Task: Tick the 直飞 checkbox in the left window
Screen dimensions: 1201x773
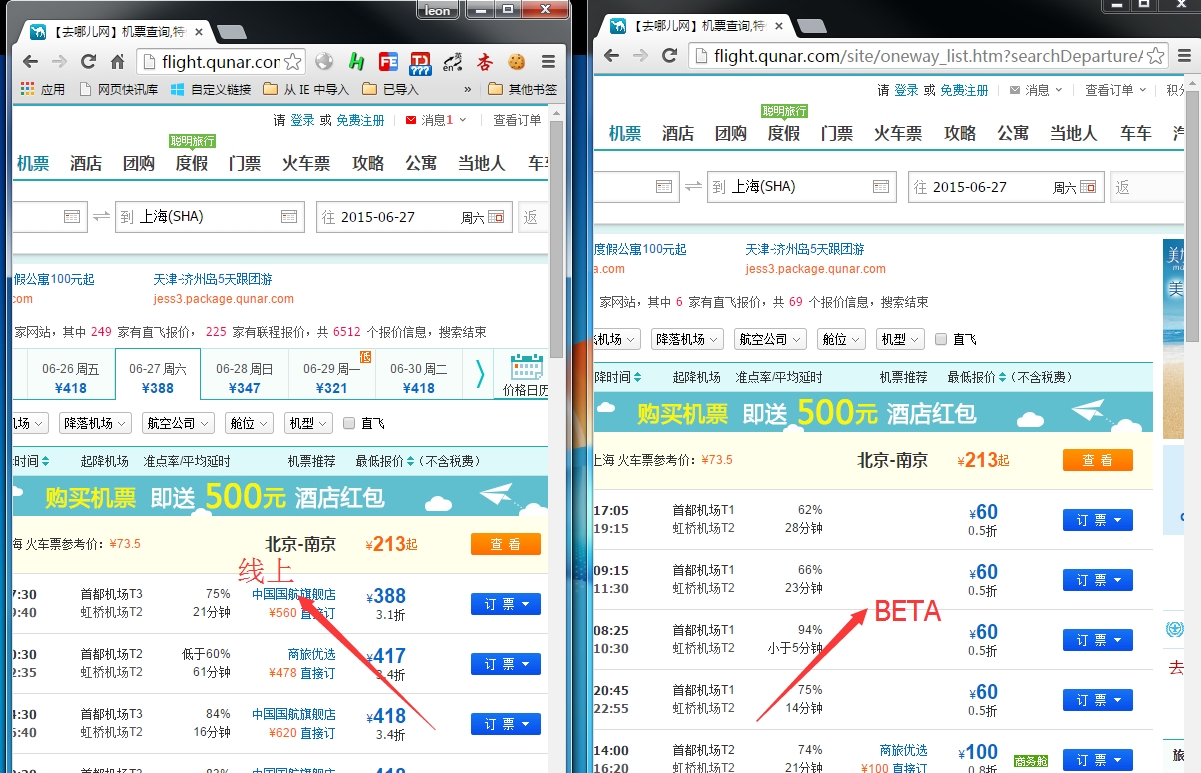Action: (349, 423)
